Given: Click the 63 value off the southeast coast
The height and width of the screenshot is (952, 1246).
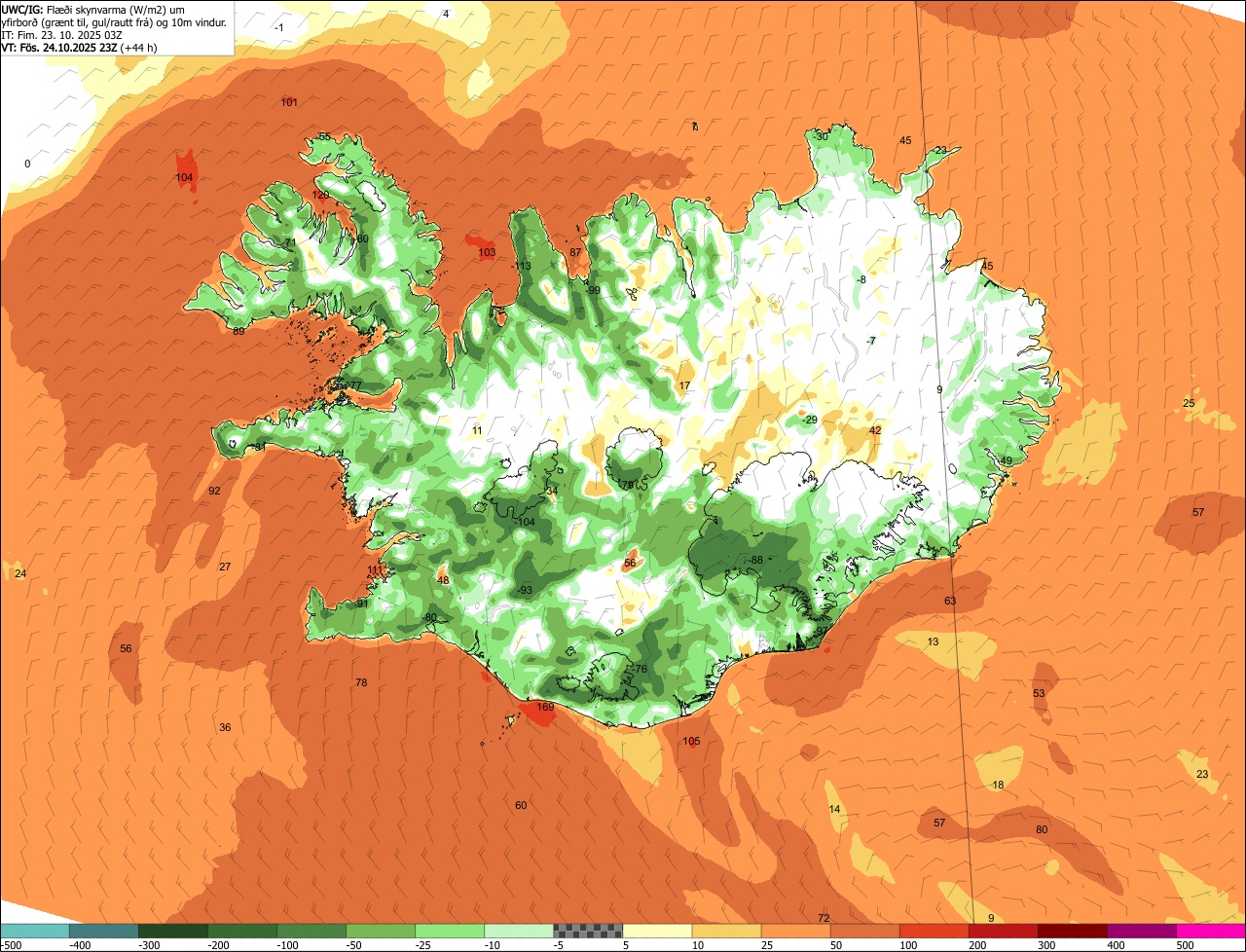Looking at the screenshot, I should pyautogui.click(x=950, y=601).
